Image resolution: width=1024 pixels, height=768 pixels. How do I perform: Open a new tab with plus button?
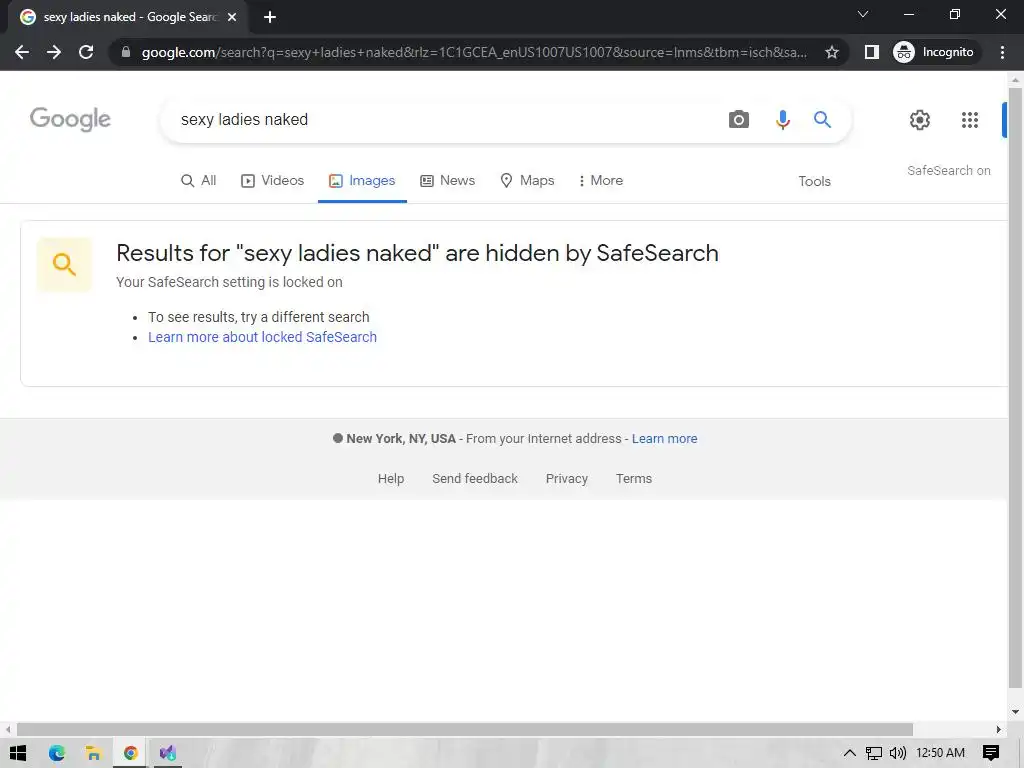point(270,17)
